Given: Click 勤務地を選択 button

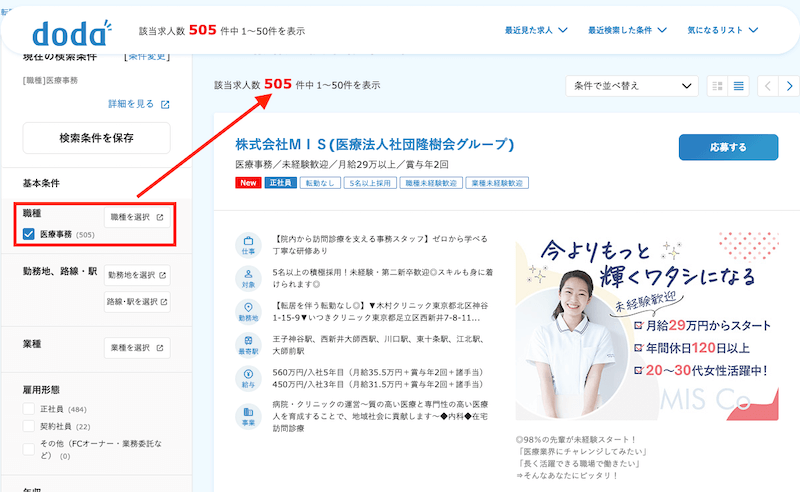Looking at the screenshot, I should (x=137, y=275).
